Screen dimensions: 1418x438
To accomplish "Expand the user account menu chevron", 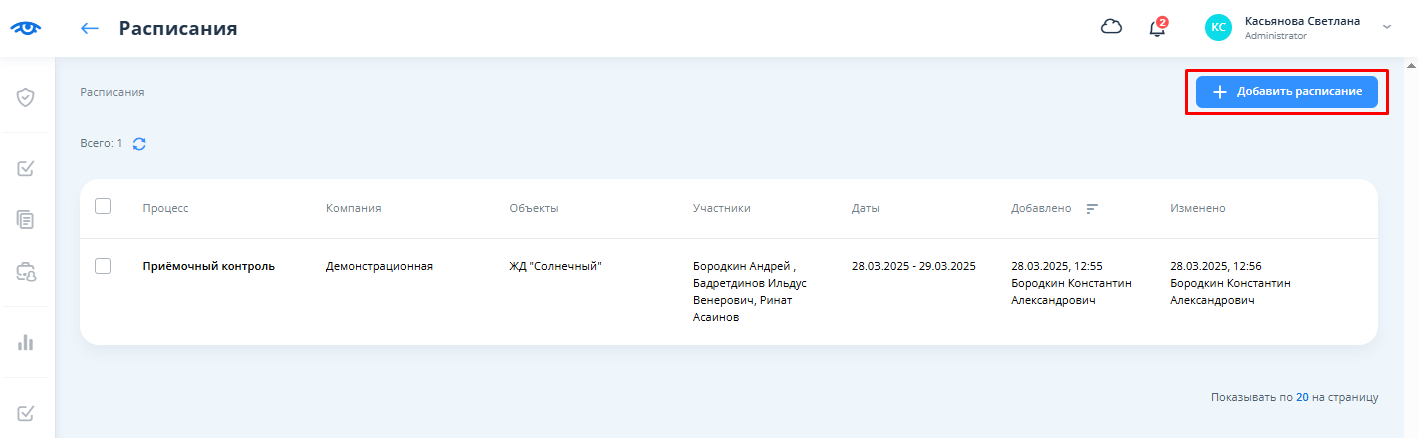I will (x=1386, y=27).
